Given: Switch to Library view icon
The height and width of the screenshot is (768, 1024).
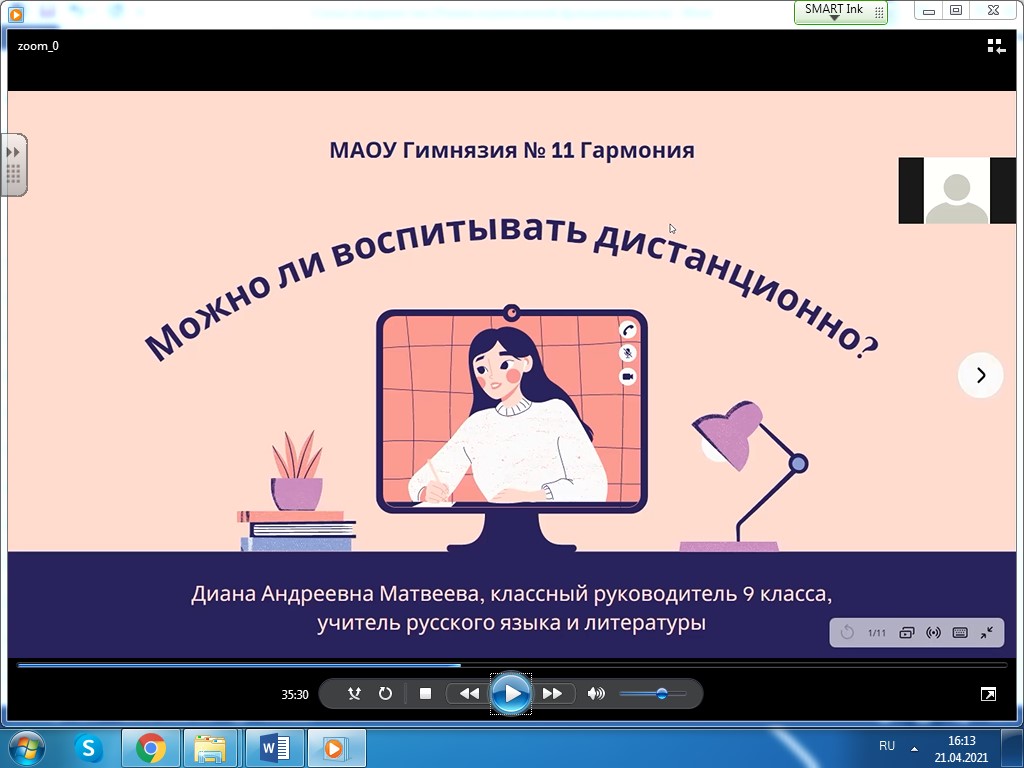Looking at the screenshot, I should (x=995, y=46).
